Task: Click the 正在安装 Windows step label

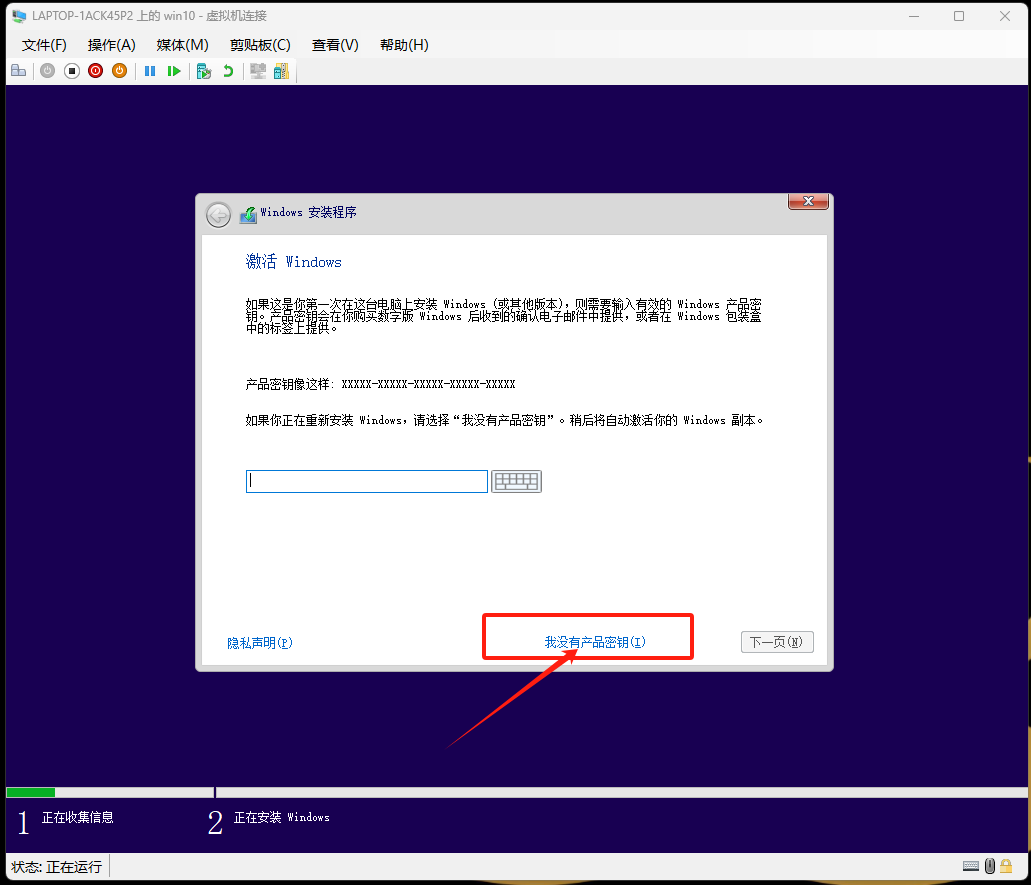Action: point(281,817)
